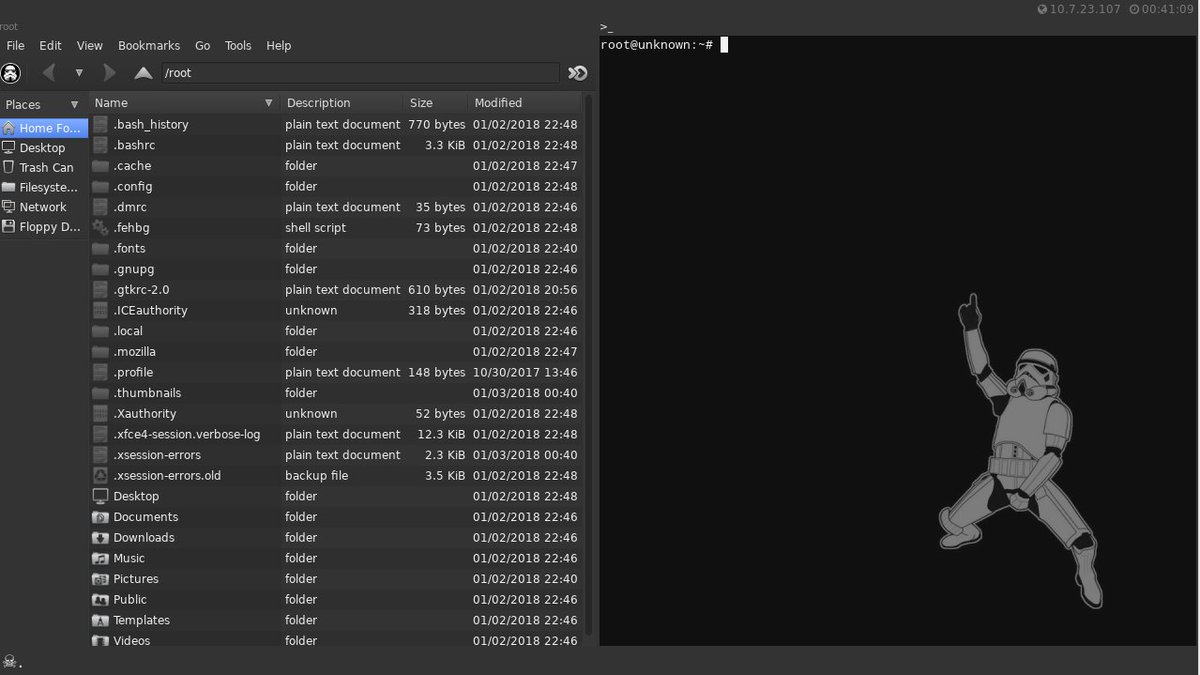This screenshot has width=1200, height=675.
Task: Click the terminal prompt root@unknown
Action: [x=656, y=45]
